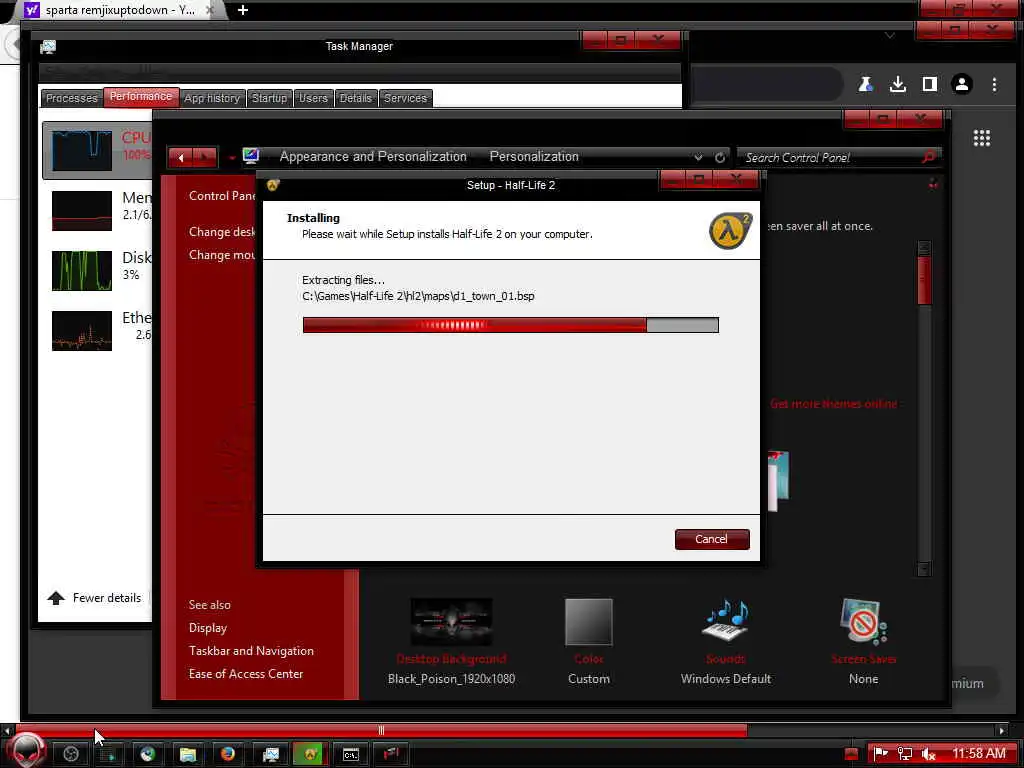Click the Control Panel back arrow
Image resolution: width=1024 pixels, height=768 pixels.
click(x=180, y=157)
